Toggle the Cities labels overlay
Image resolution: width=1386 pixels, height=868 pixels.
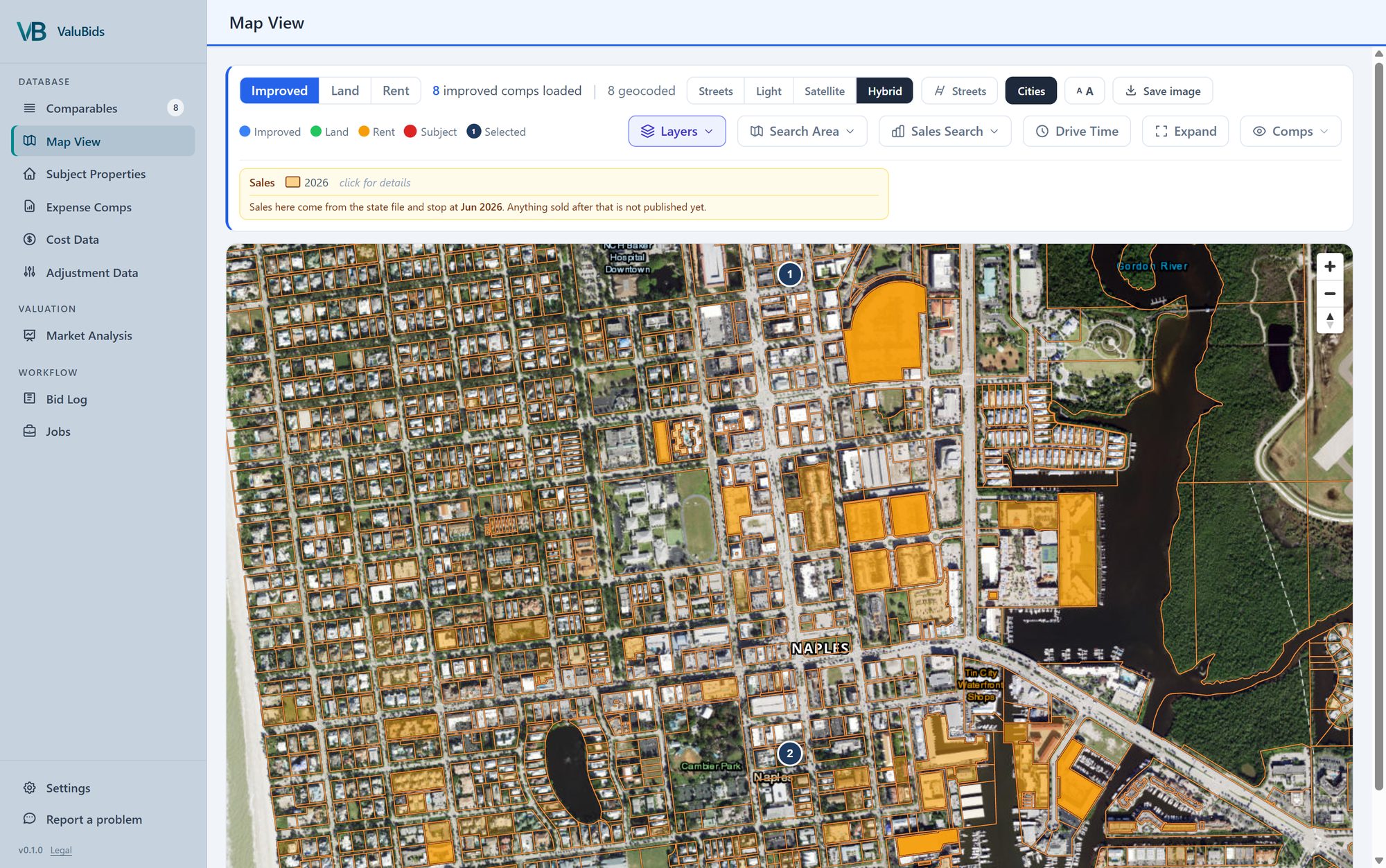click(1030, 91)
